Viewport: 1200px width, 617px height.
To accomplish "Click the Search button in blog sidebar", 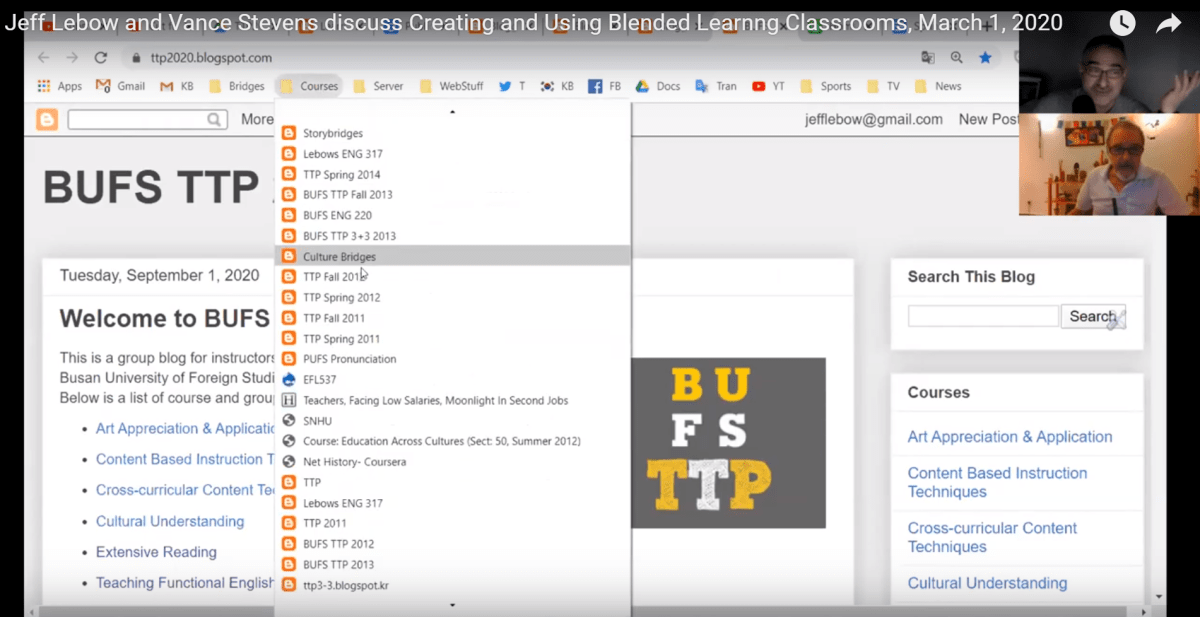I will (1092, 316).
